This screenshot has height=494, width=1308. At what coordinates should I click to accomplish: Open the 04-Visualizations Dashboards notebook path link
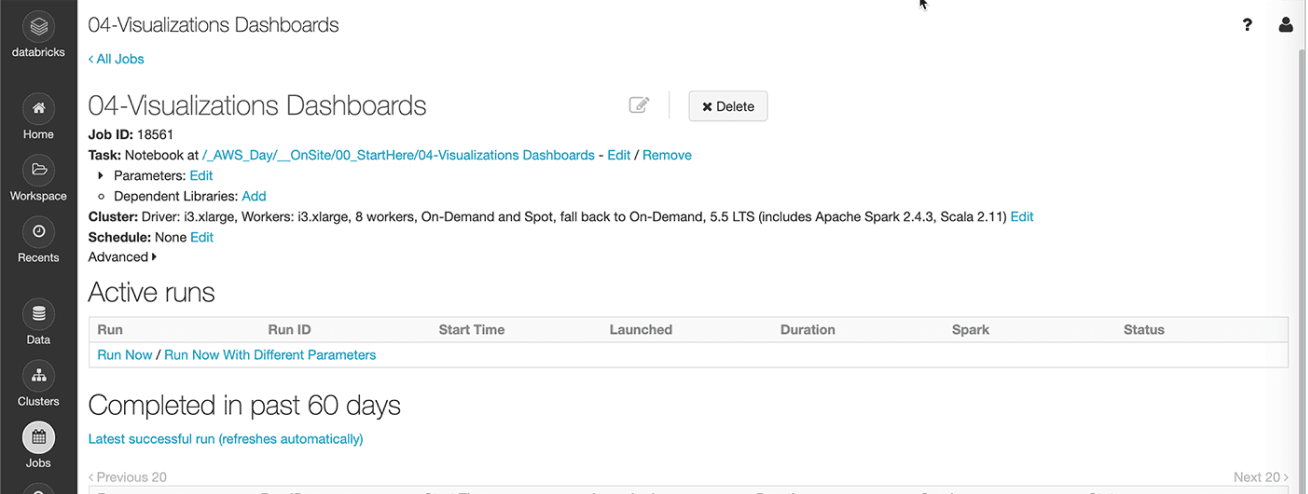(x=398, y=155)
